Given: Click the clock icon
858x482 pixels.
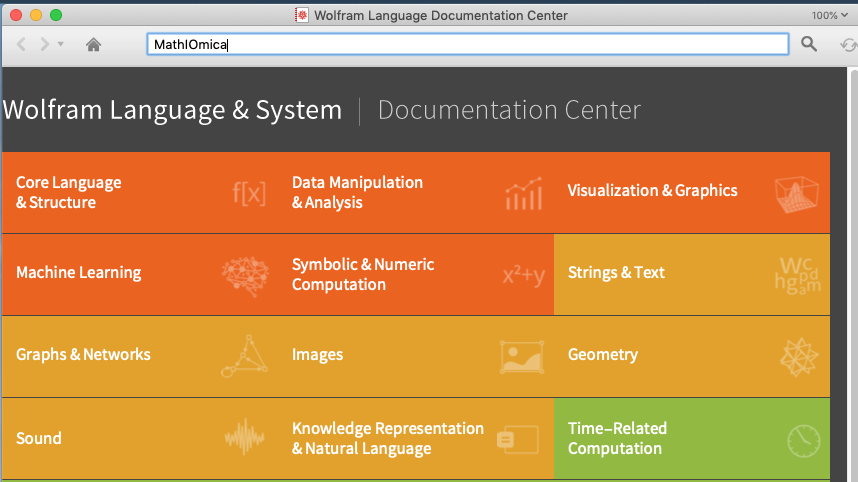Looking at the screenshot, I should (x=804, y=440).
